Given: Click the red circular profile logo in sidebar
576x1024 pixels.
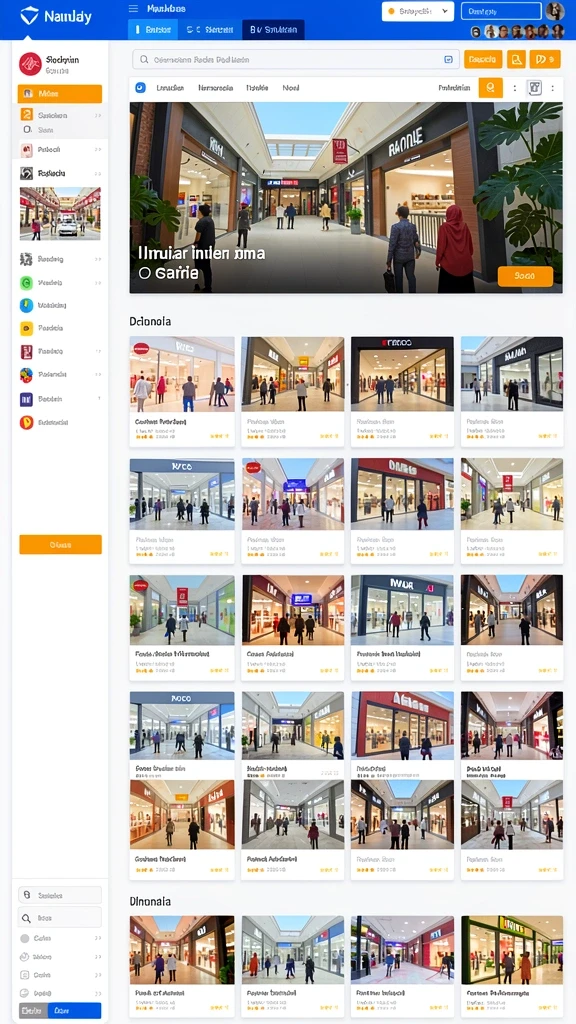Looking at the screenshot, I should coord(30,64).
